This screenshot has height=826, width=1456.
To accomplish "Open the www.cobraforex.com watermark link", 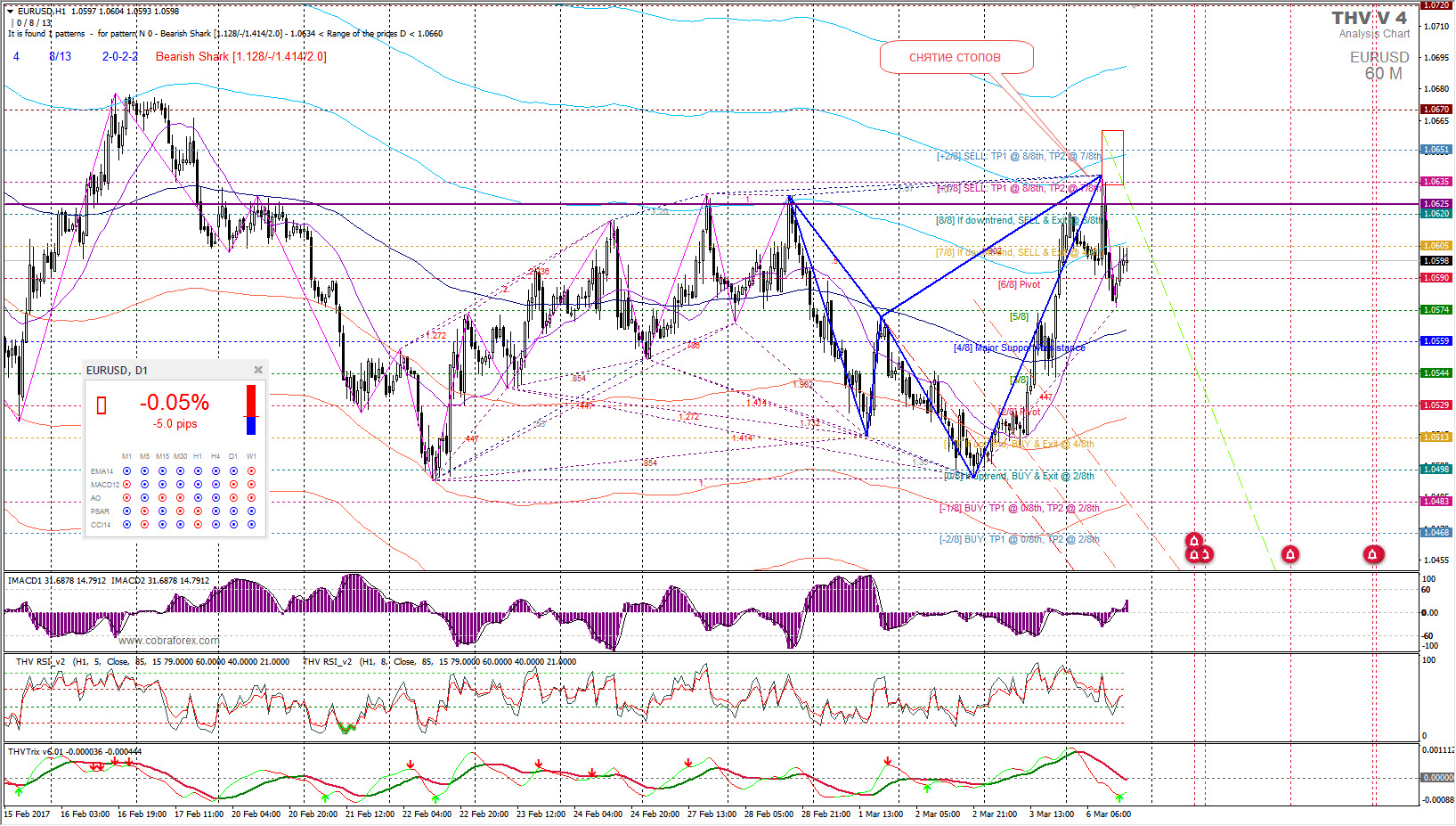I will (x=168, y=640).
